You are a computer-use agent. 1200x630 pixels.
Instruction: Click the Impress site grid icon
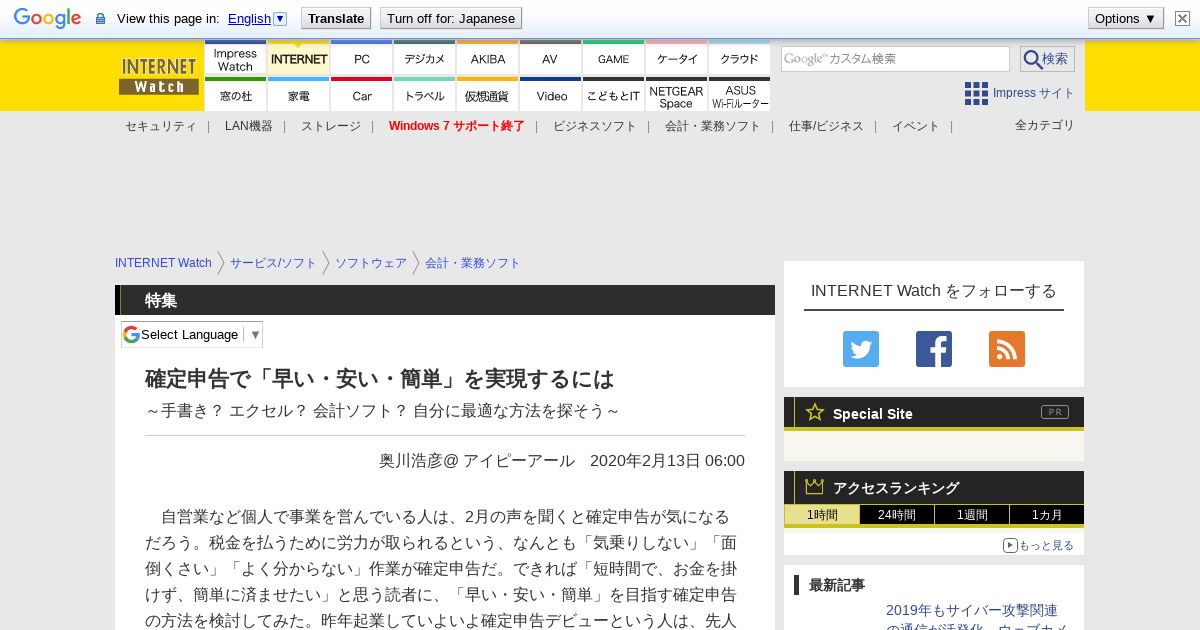click(x=976, y=93)
